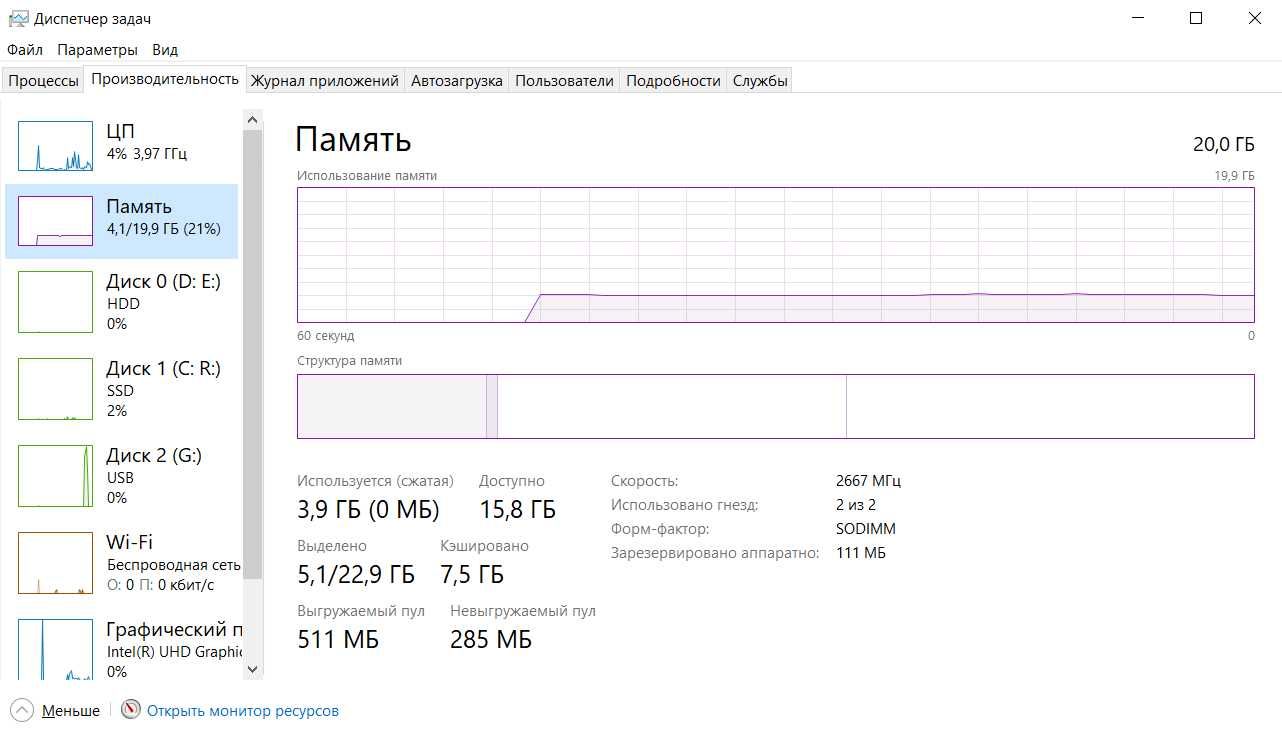Open Диск 0 (D: E:) HDD graph
Image resolution: width=1282 pixels, height=737 pixels.
(x=55, y=302)
